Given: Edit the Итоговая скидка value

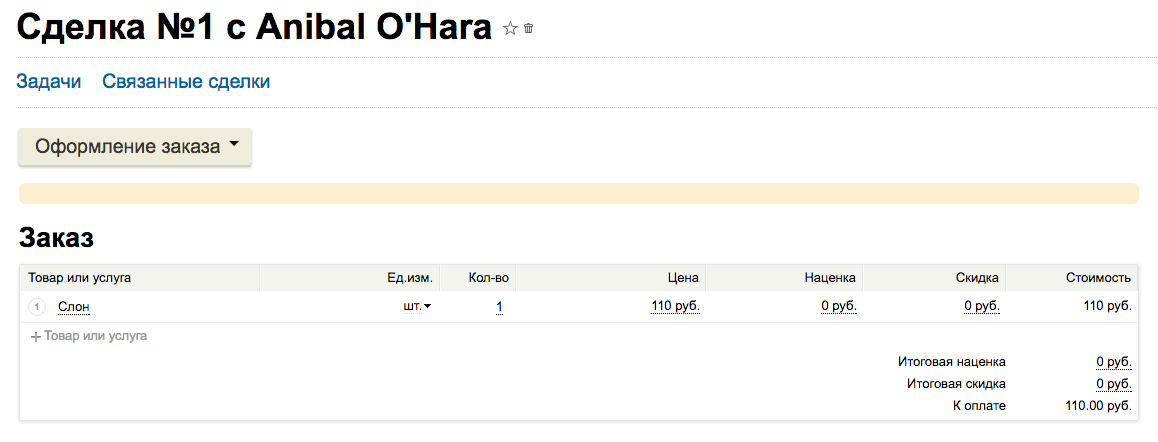Looking at the screenshot, I should point(1113,384).
